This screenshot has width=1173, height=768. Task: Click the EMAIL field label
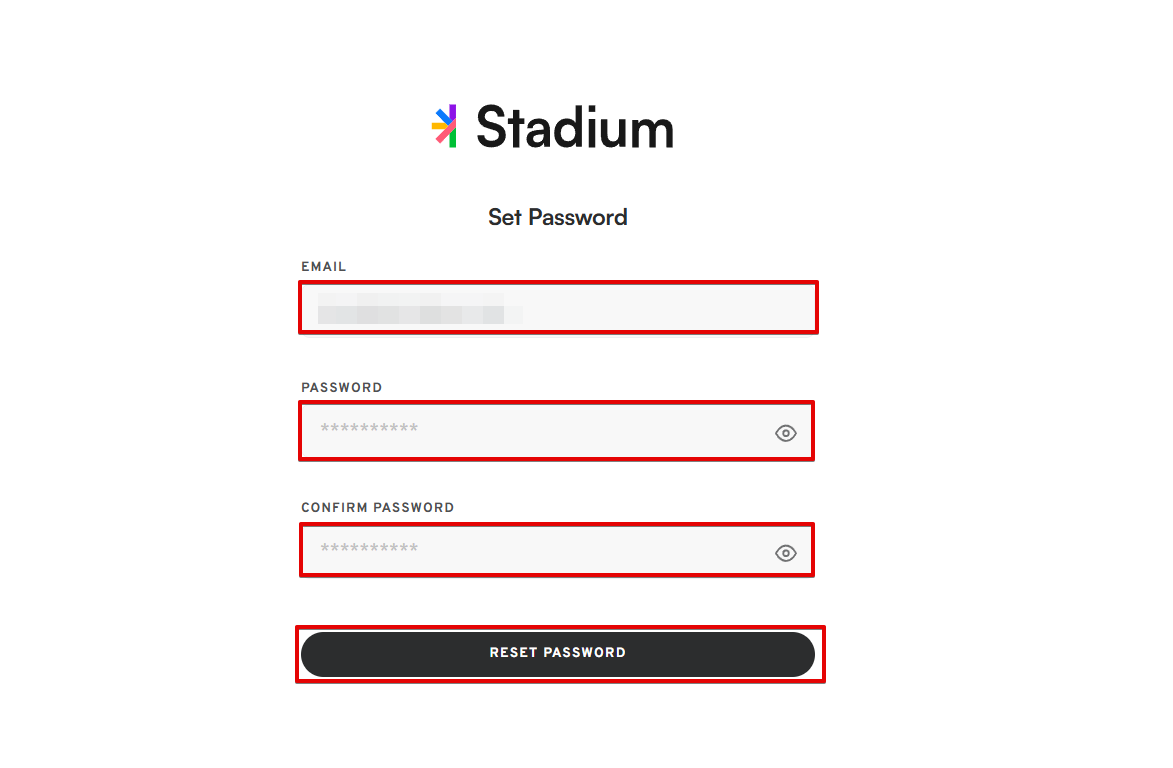point(323,266)
